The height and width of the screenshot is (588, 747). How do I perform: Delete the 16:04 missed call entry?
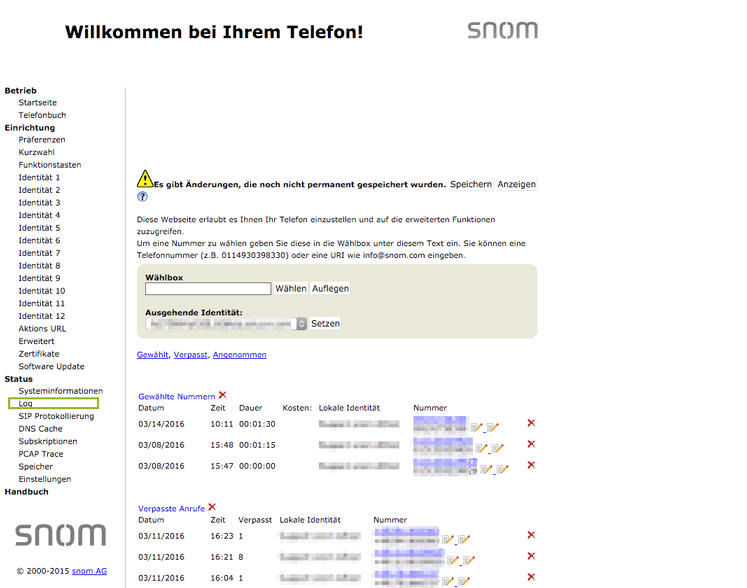point(531,577)
